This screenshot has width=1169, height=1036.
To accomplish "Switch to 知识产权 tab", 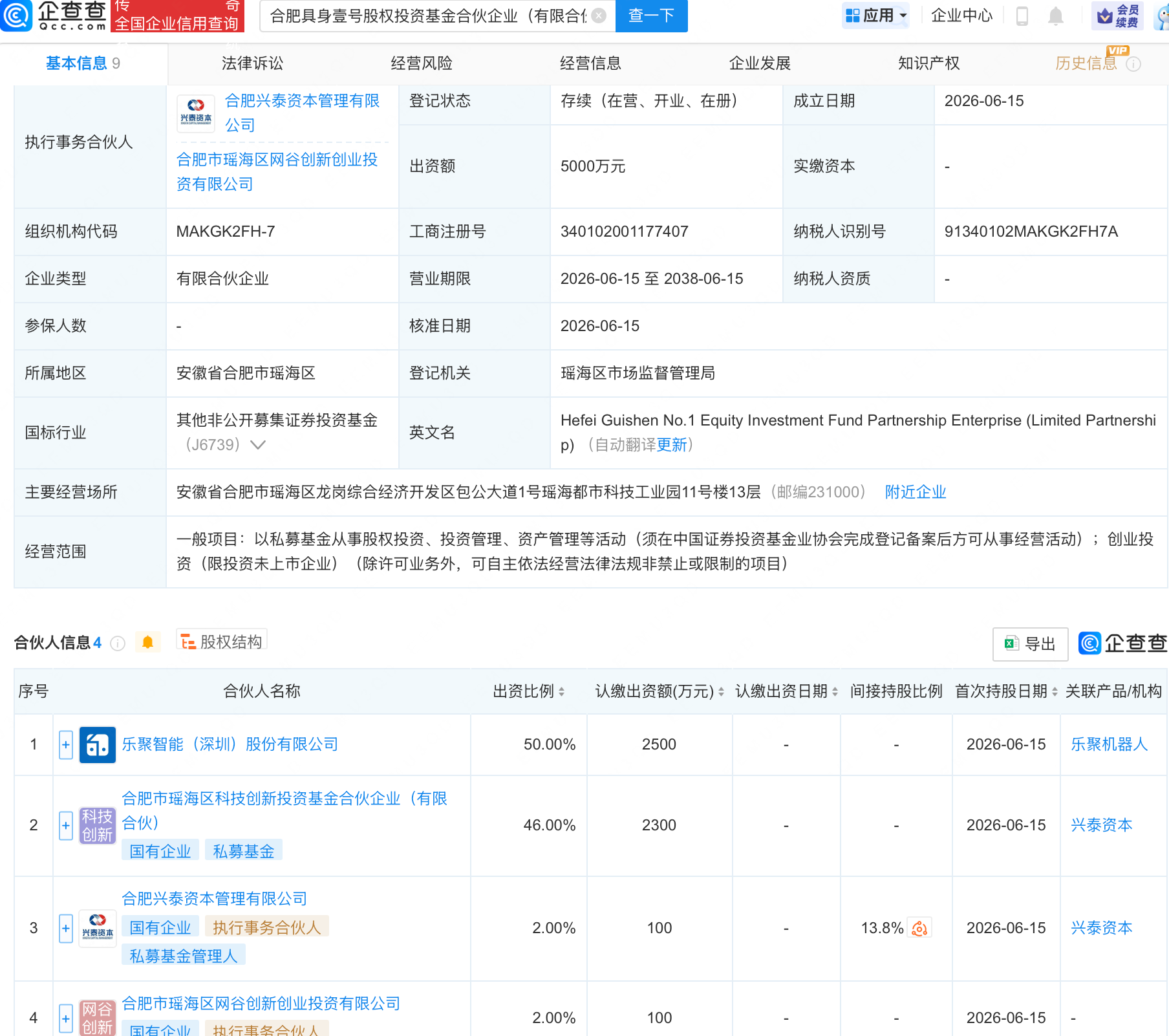I will coord(928,63).
